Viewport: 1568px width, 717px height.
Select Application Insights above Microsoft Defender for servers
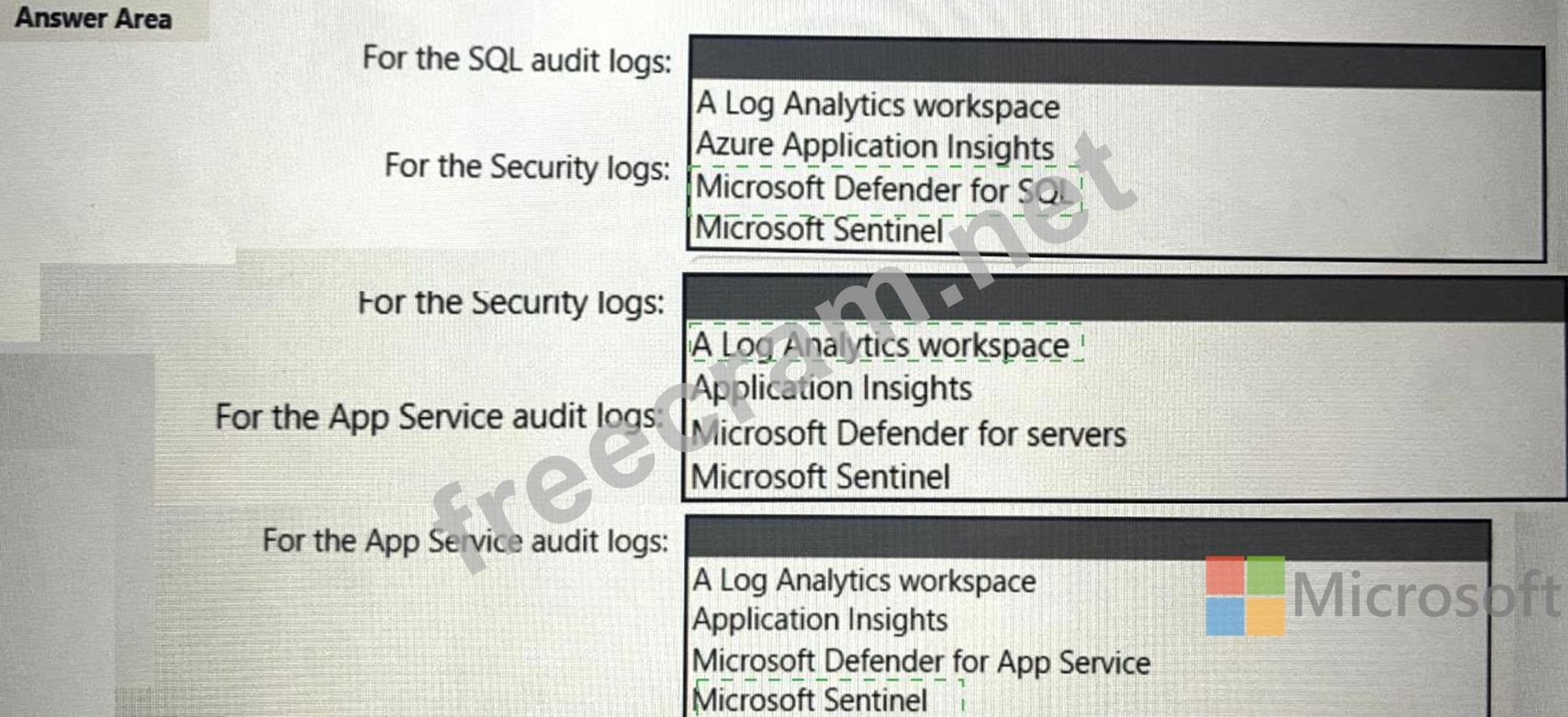coord(832,388)
